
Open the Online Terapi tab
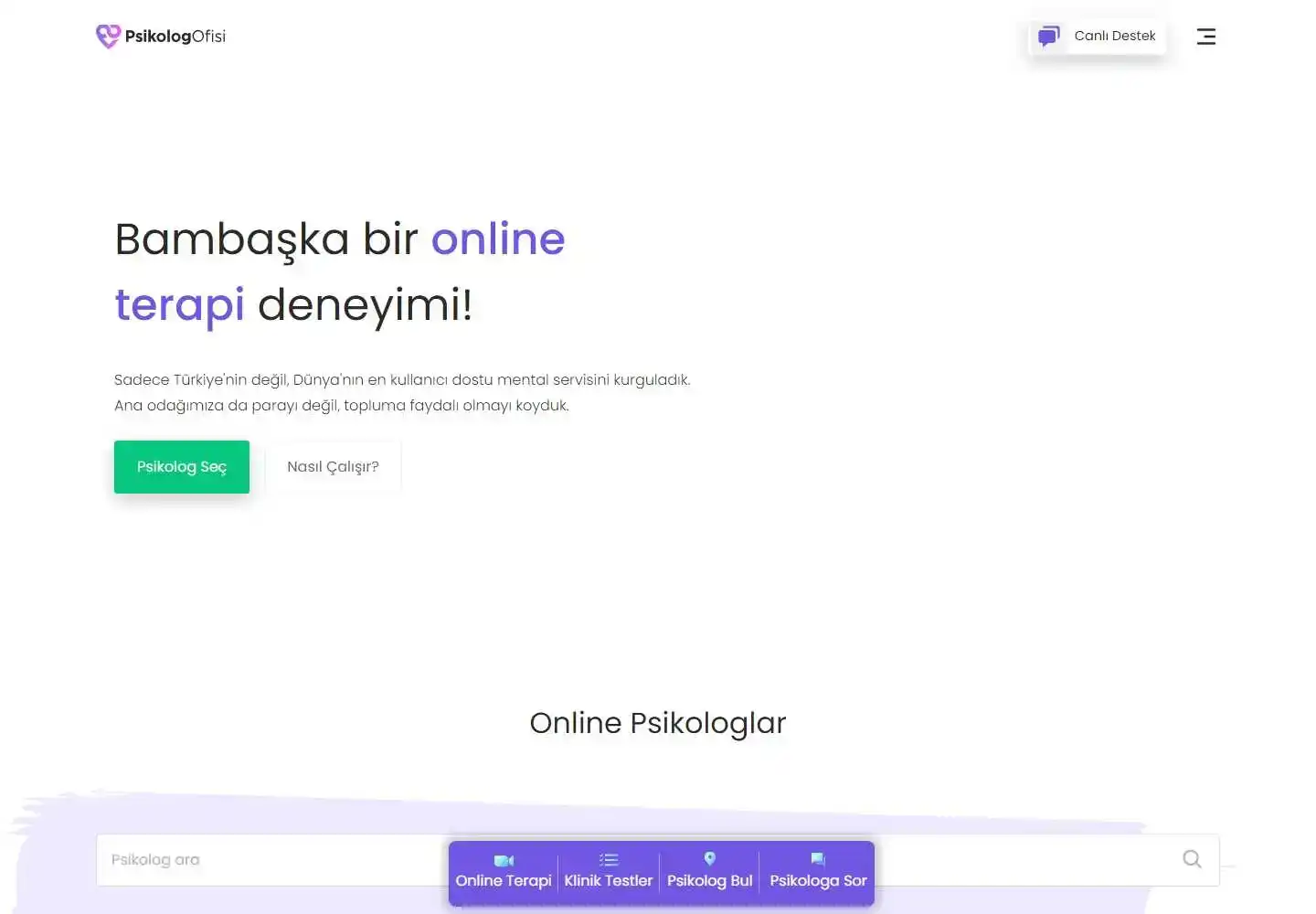(x=504, y=874)
